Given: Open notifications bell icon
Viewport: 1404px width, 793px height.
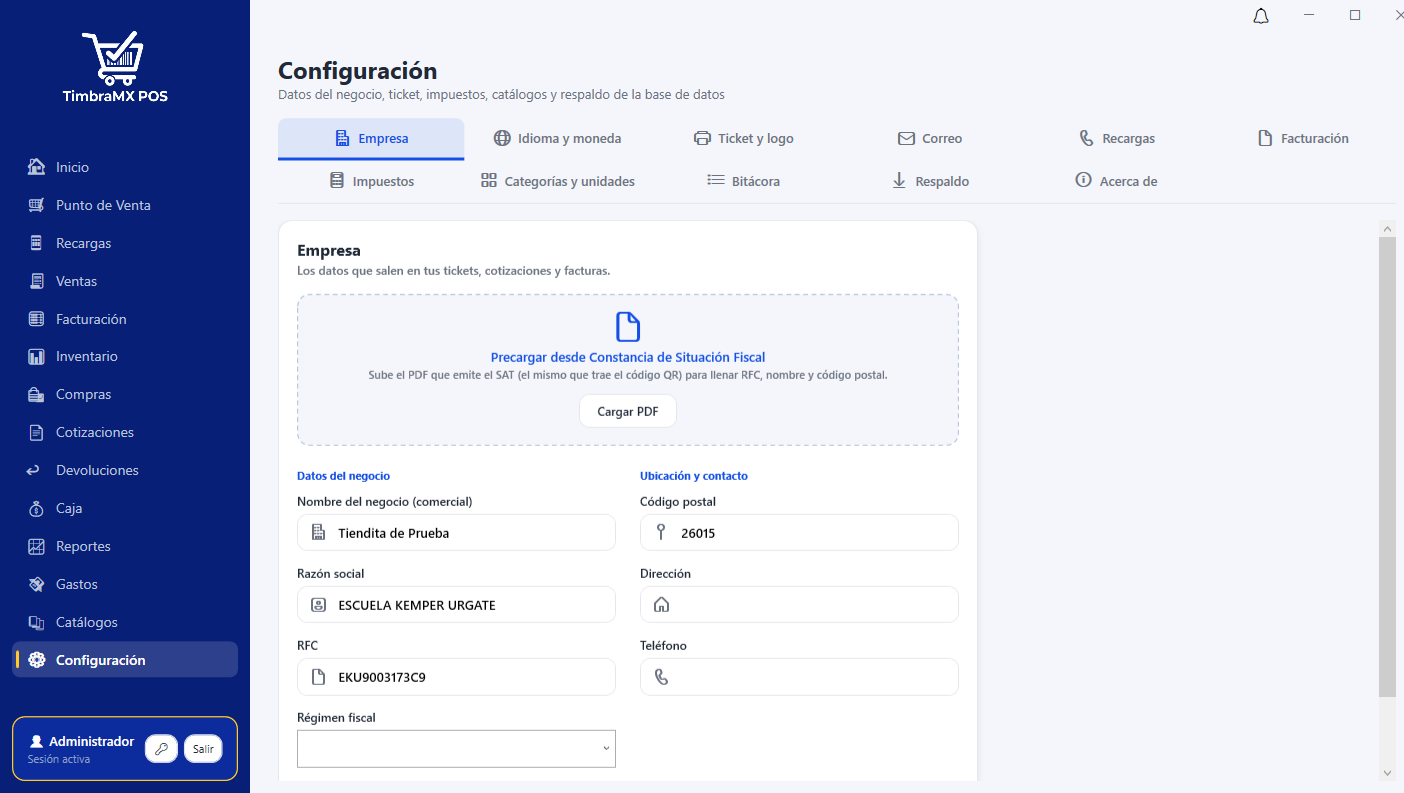Looking at the screenshot, I should pyautogui.click(x=1261, y=16).
